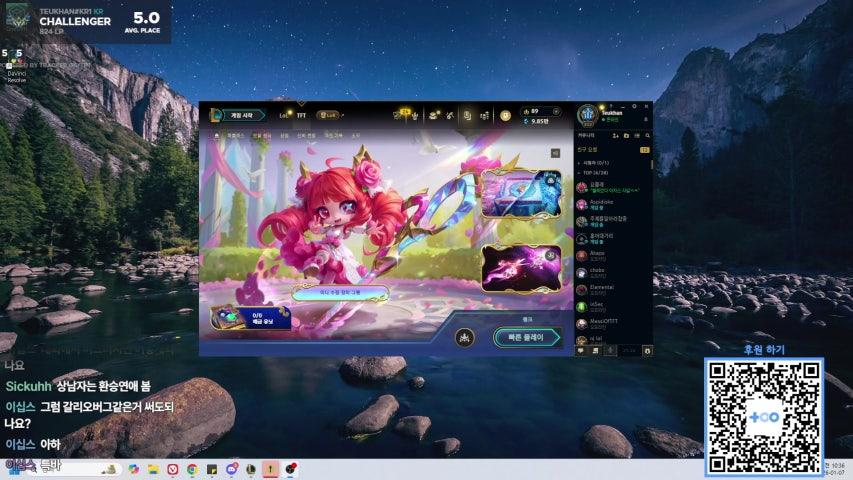Select friend MessiOfTFT in list

(x=613, y=324)
